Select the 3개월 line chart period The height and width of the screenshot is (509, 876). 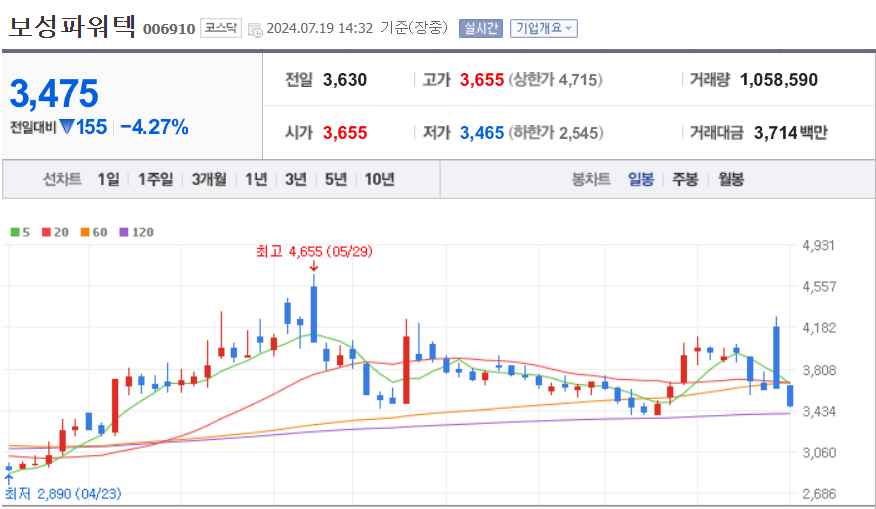tap(209, 179)
